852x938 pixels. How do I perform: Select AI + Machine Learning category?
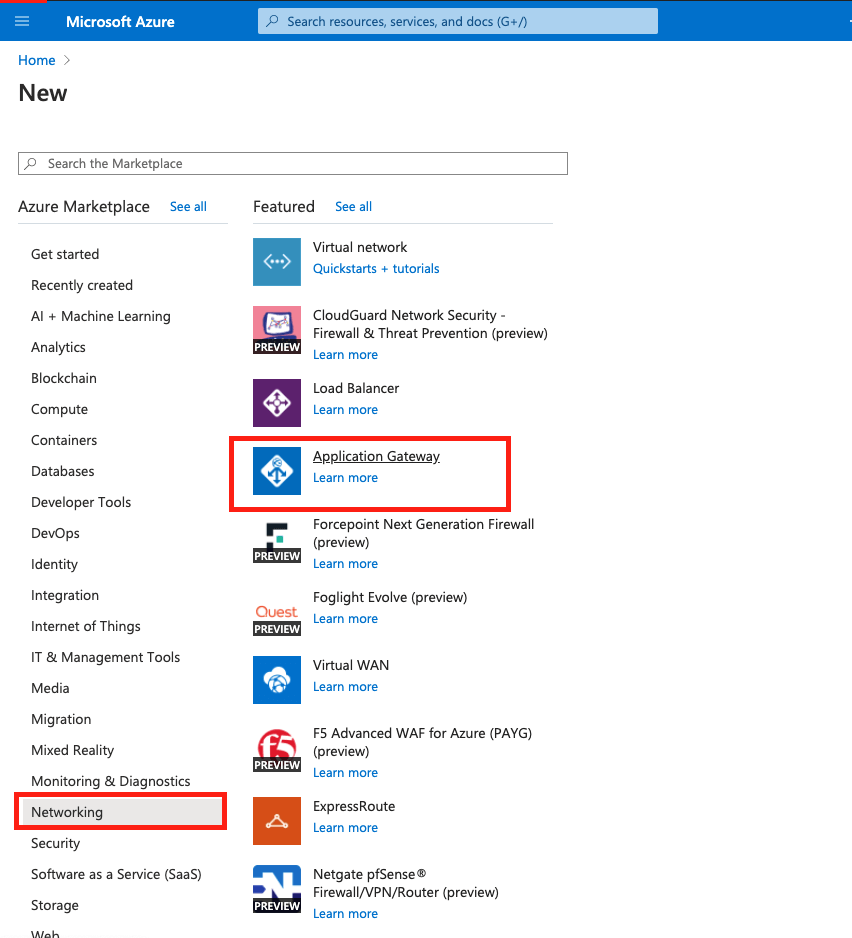(x=100, y=315)
